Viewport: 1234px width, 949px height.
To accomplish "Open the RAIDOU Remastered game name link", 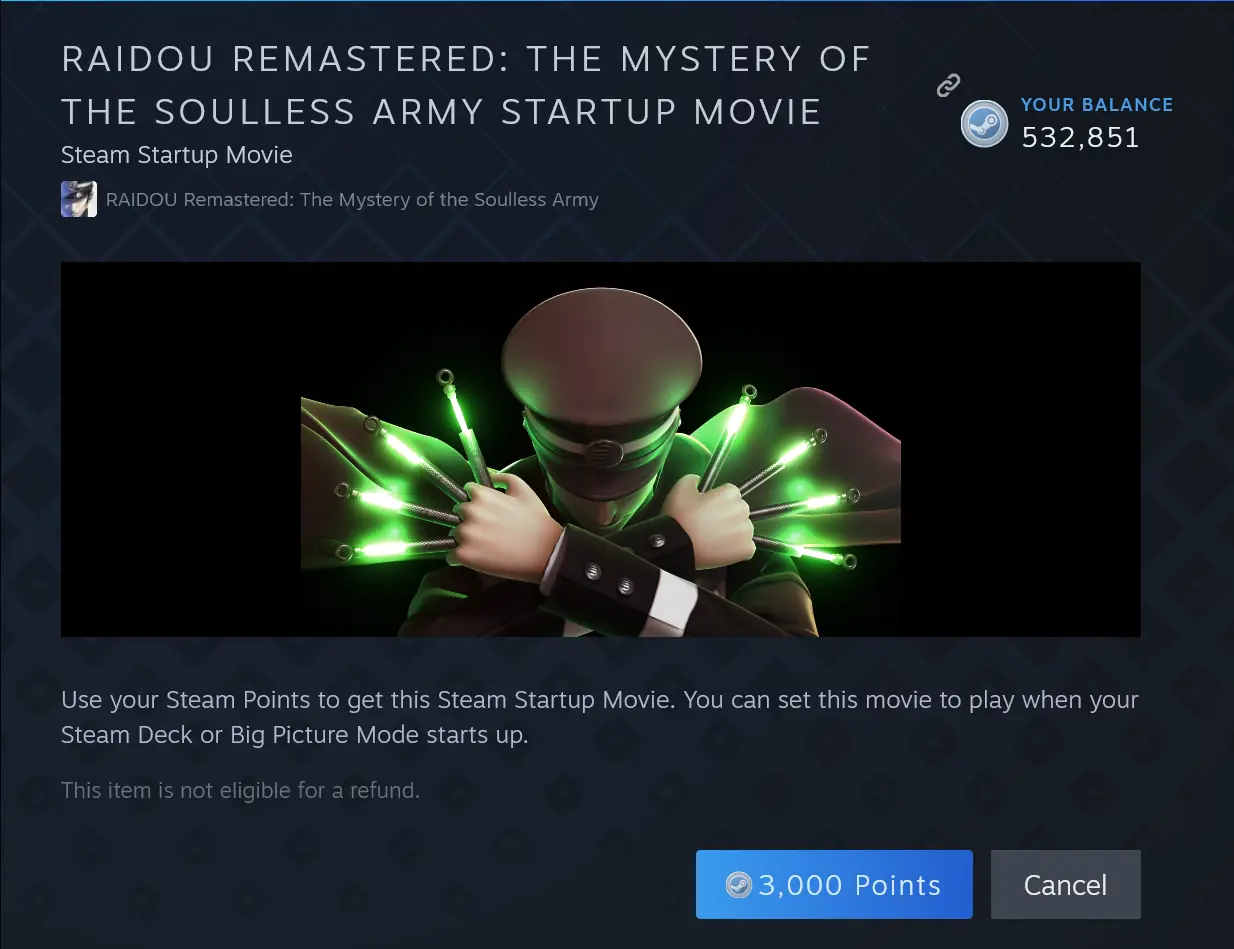I will [x=352, y=199].
